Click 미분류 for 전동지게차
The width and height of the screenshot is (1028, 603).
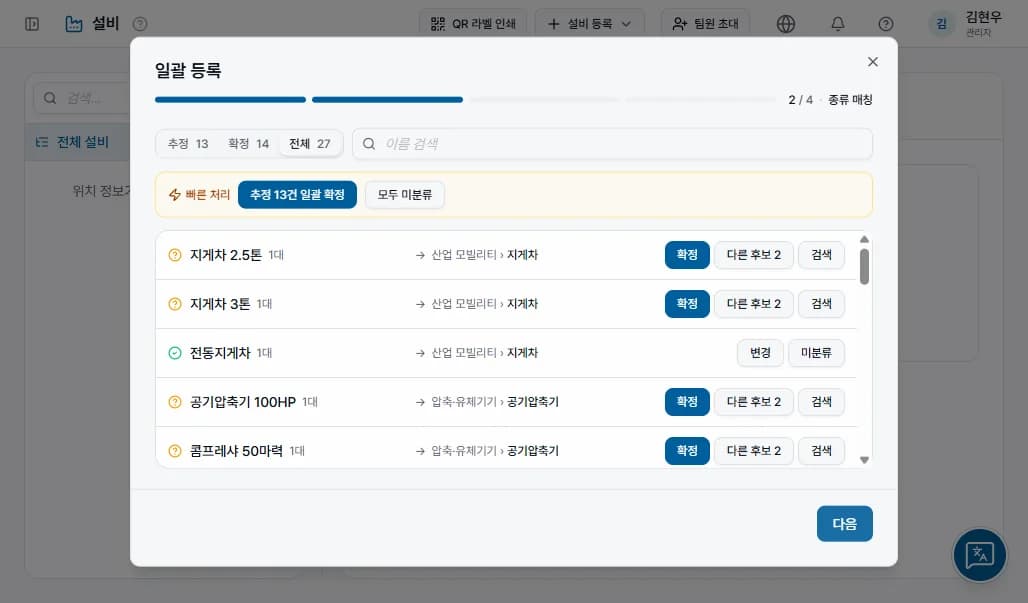click(x=816, y=353)
